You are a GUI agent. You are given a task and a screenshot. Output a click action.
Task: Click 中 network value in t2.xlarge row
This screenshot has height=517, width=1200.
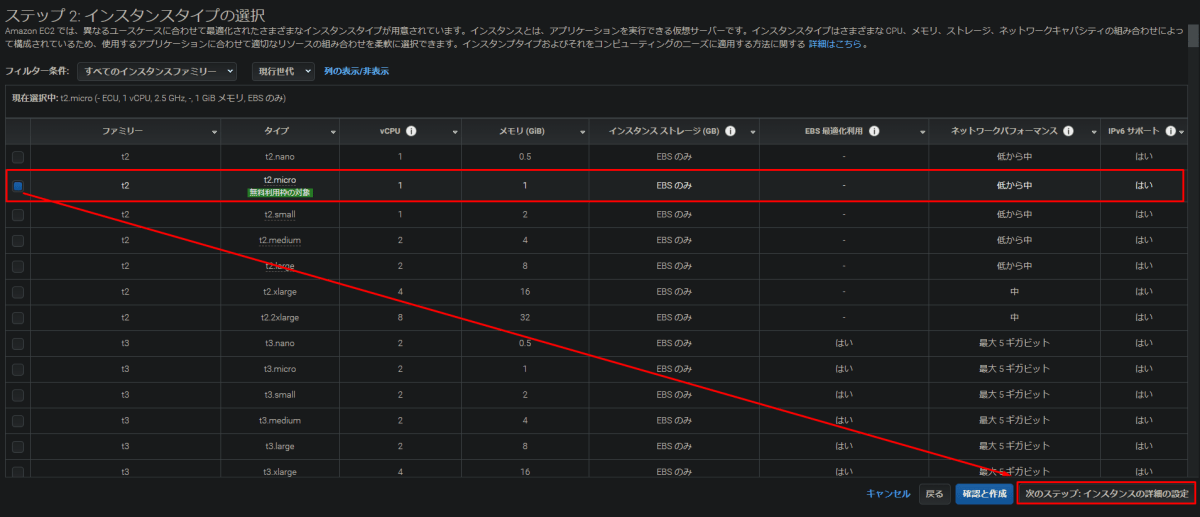pos(1014,292)
